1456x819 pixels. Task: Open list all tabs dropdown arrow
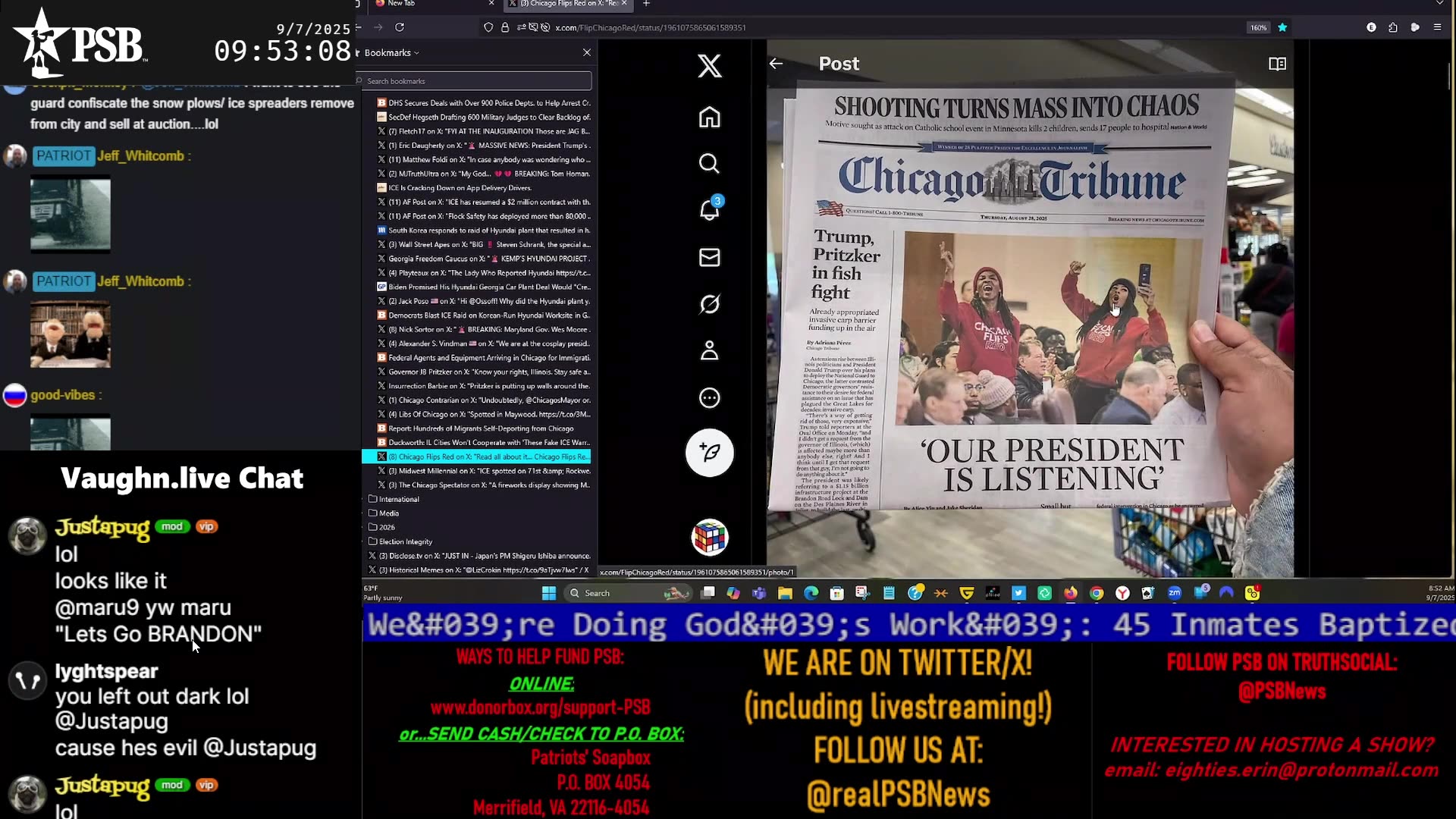coord(1439,4)
